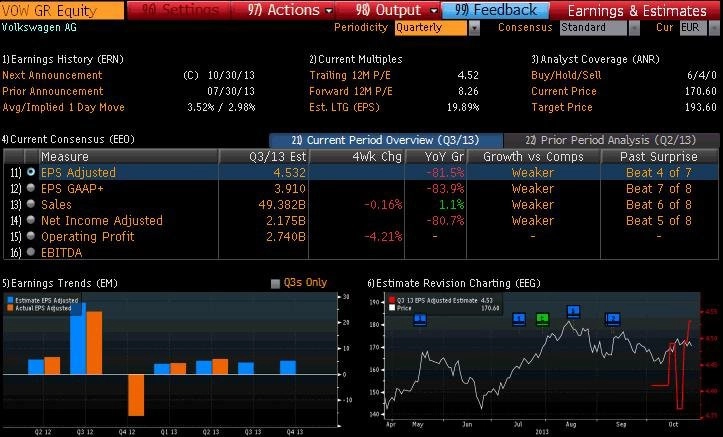Click the blue event marker above Sep
This screenshot has width=723, height=437.
(x=613, y=319)
